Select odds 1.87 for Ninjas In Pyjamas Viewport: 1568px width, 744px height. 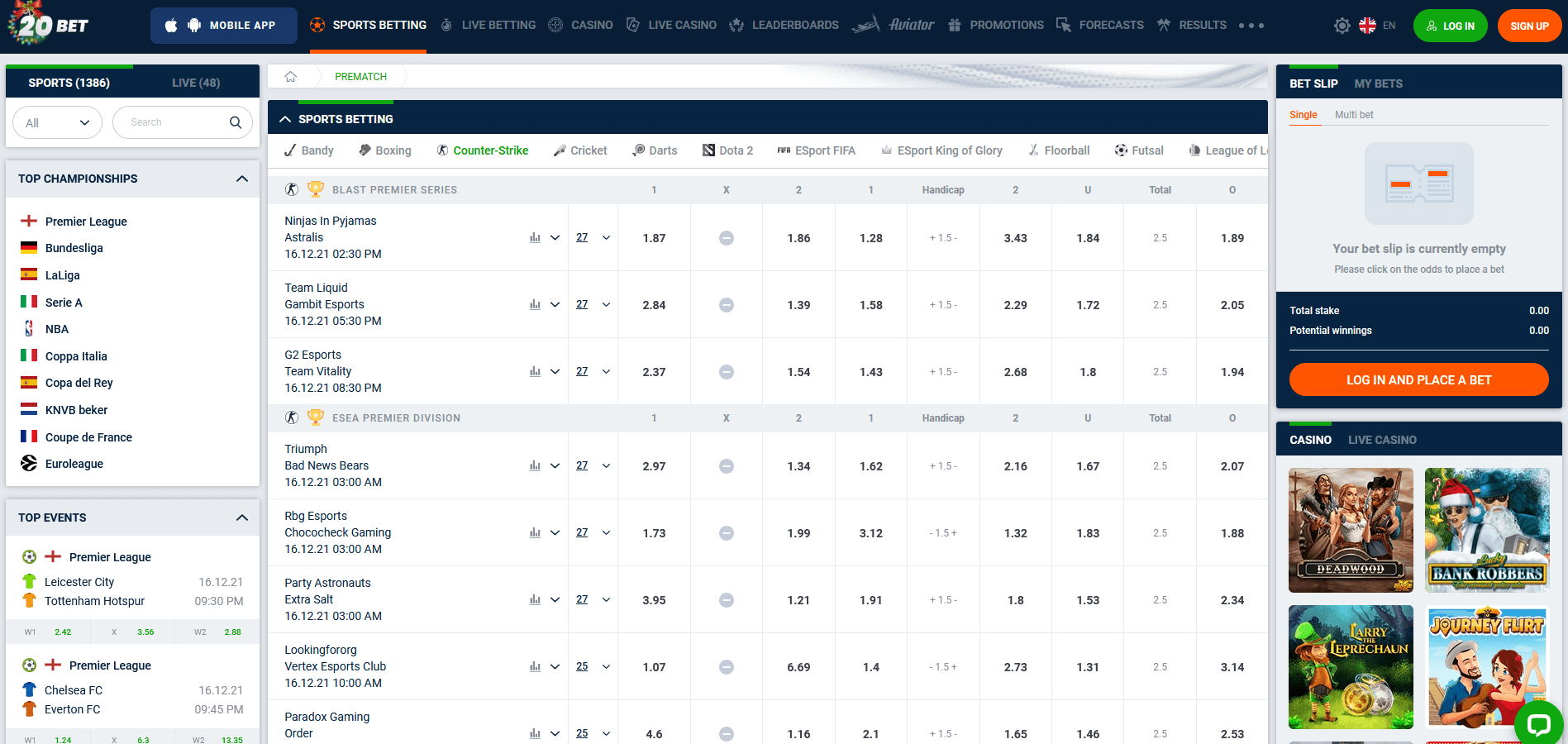coord(654,238)
